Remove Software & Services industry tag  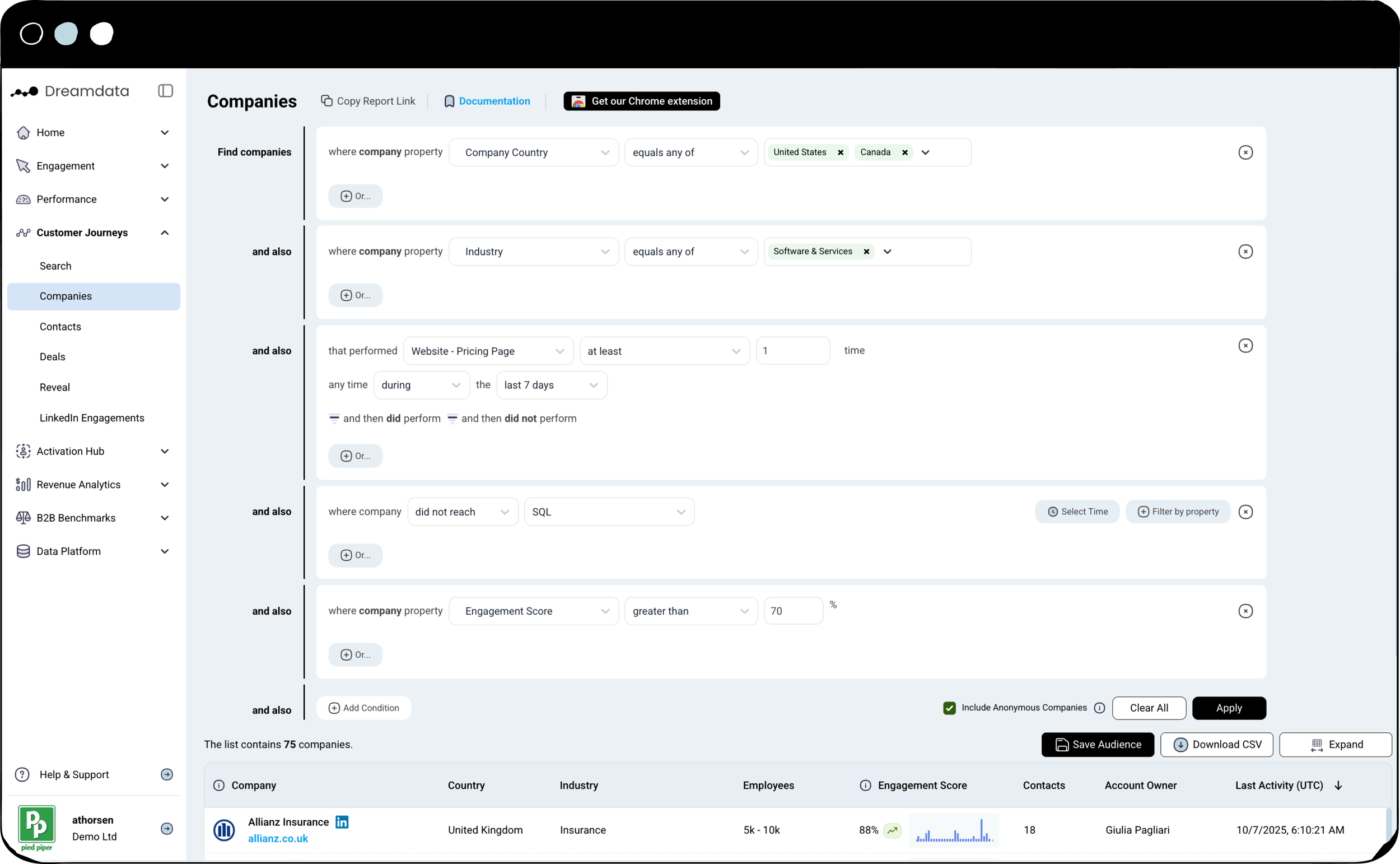pos(867,252)
